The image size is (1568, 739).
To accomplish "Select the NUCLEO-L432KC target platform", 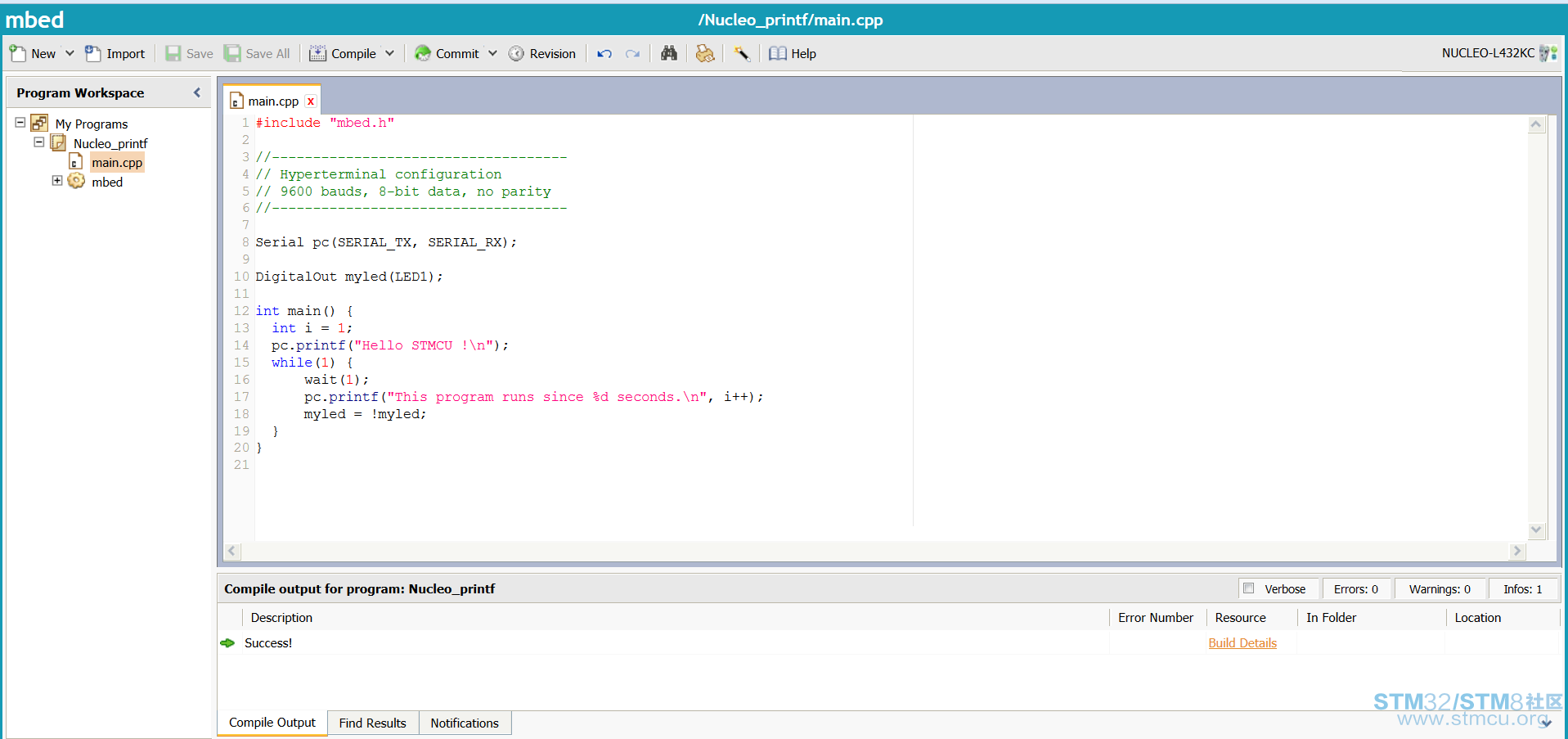I will coord(1499,53).
